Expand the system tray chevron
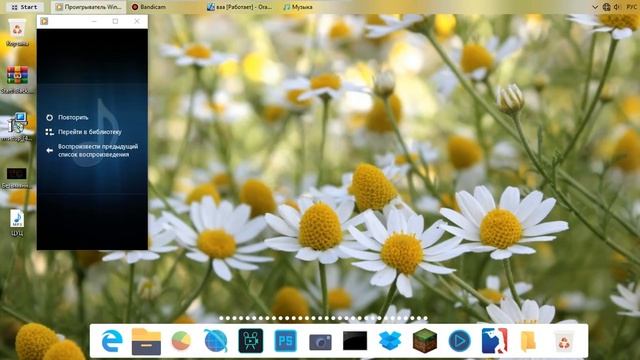The image size is (640, 360). 595,7
